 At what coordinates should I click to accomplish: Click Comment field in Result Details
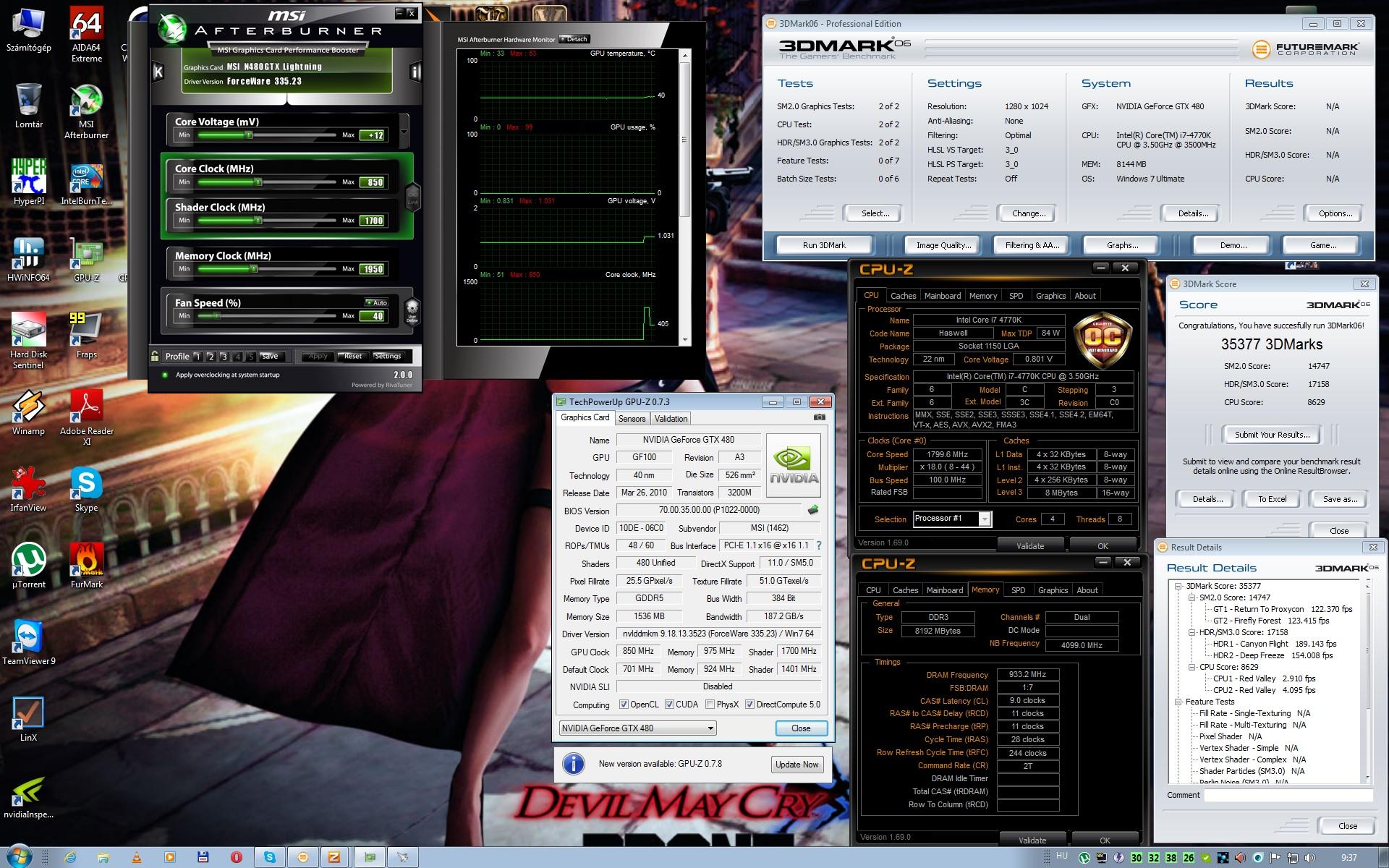(1288, 795)
